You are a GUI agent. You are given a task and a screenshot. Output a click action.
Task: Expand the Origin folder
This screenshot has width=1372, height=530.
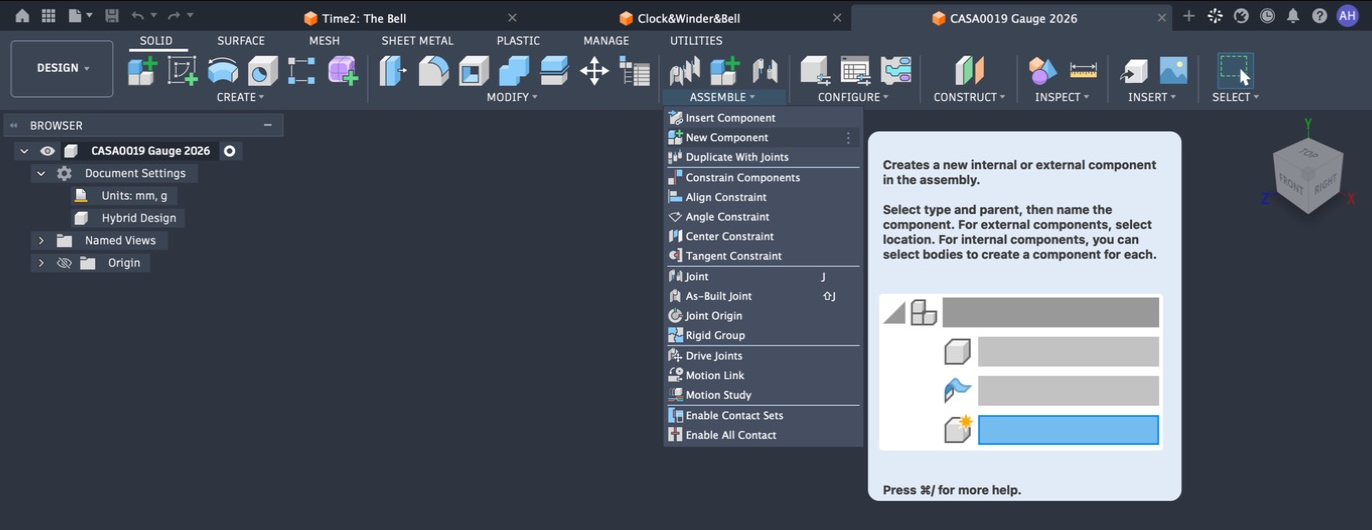click(x=41, y=263)
